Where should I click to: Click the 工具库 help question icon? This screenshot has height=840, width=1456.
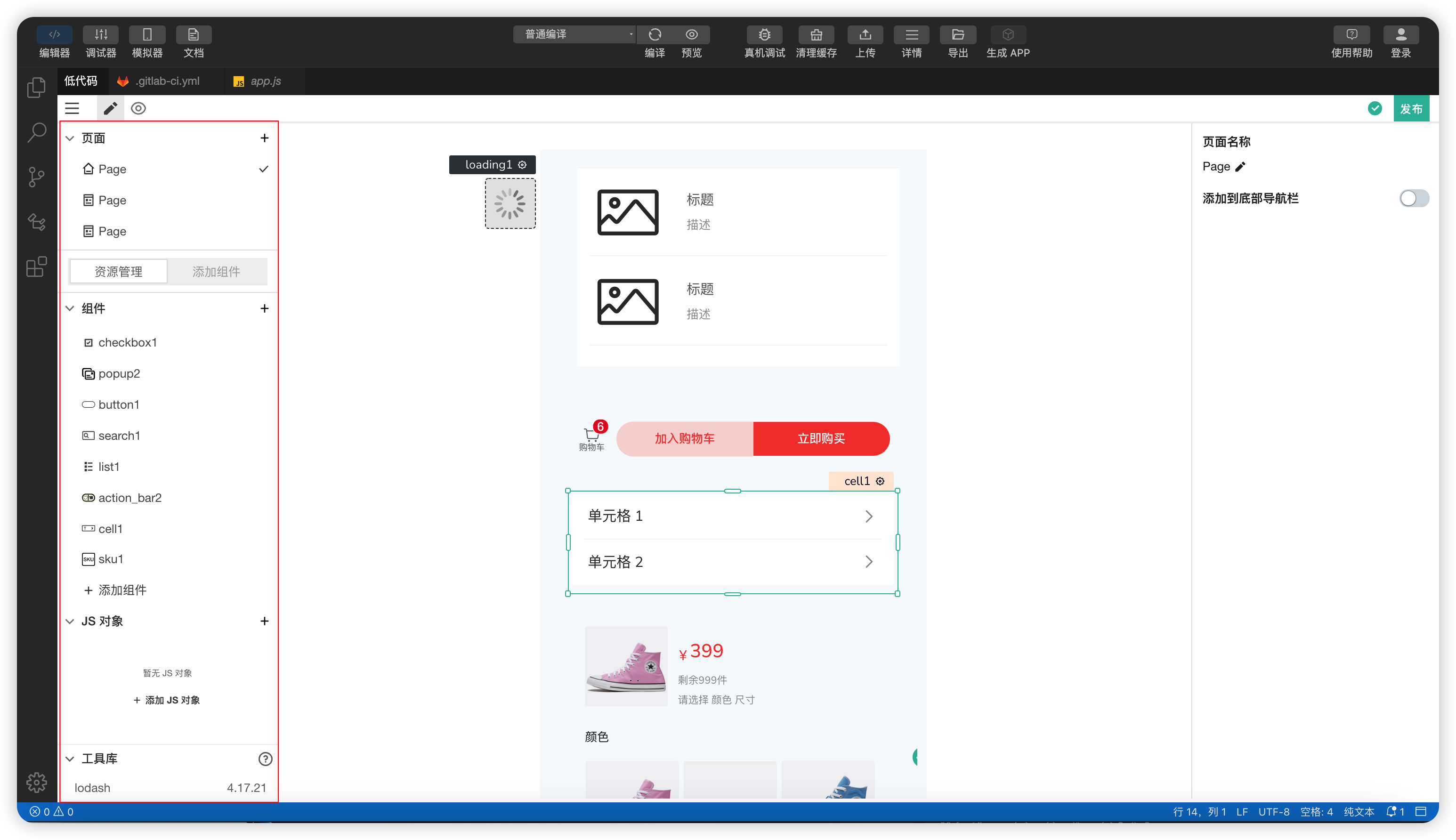click(x=265, y=759)
